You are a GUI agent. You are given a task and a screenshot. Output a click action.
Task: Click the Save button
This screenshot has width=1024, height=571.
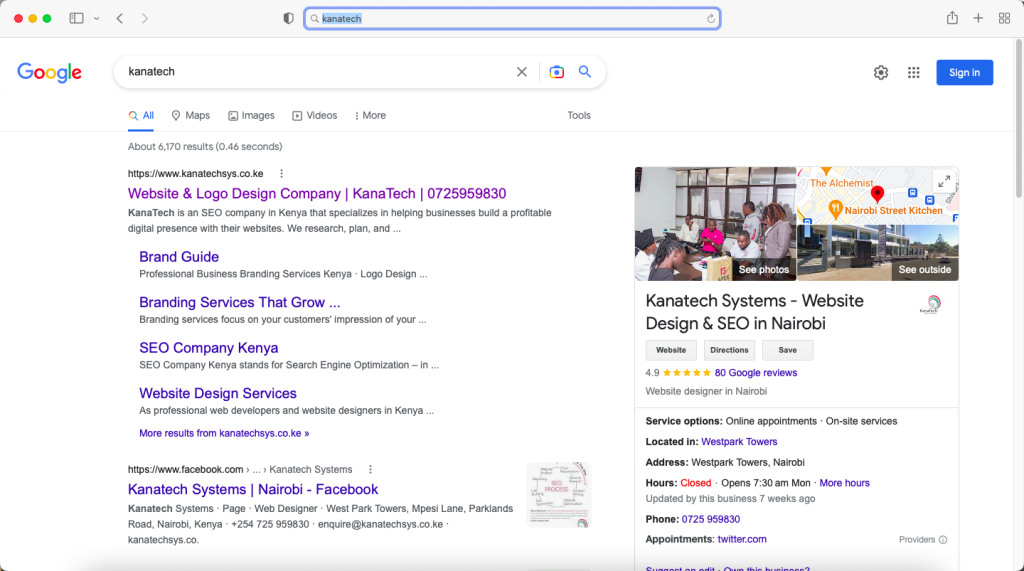click(788, 350)
